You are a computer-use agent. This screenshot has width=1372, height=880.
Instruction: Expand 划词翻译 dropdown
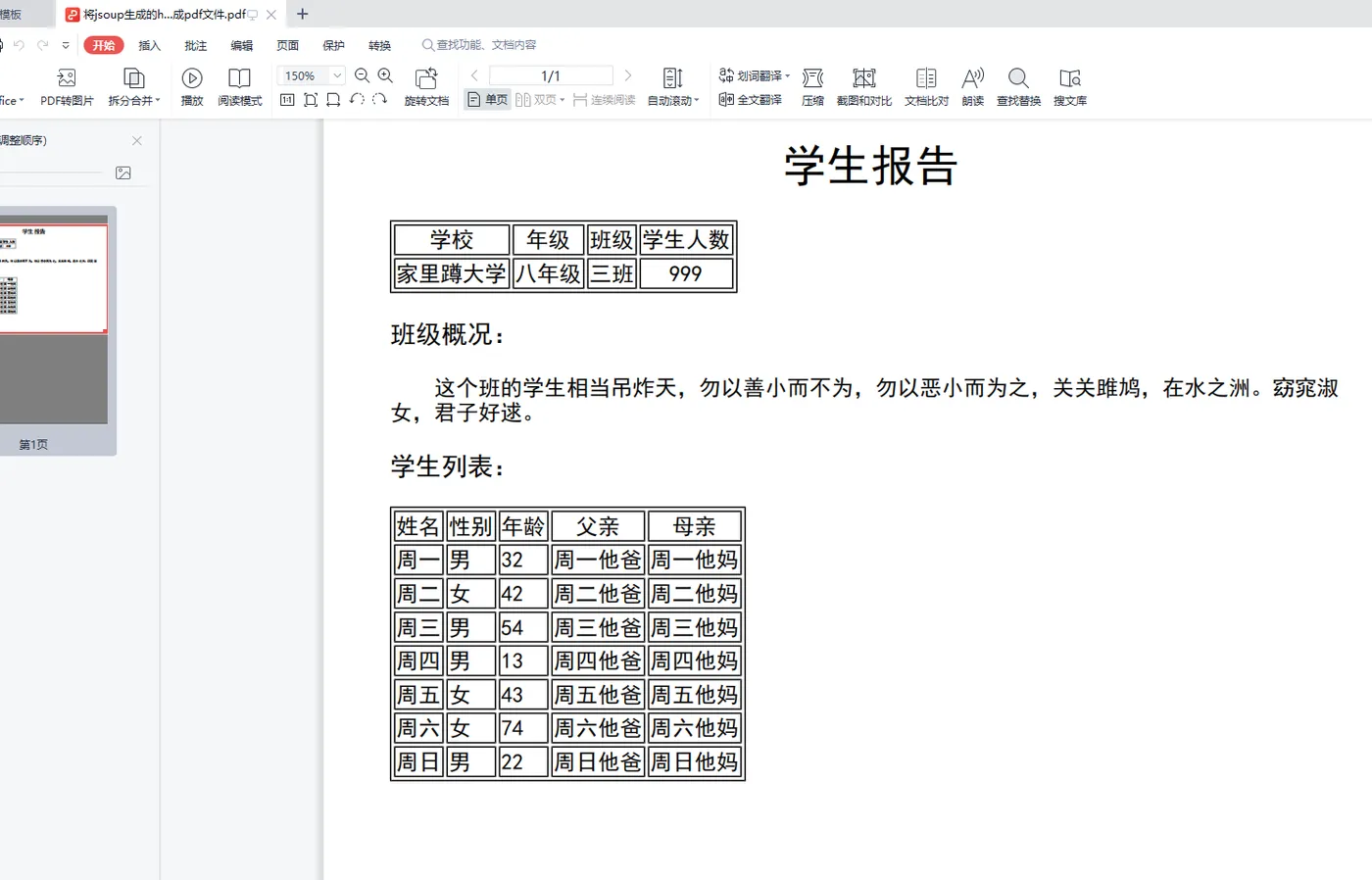pyautogui.click(x=787, y=75)
